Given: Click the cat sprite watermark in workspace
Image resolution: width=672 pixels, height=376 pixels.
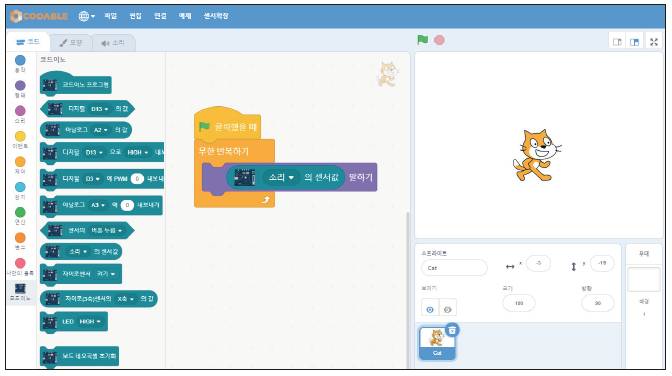Looking at the screenshot, I should tap(387, 74).
